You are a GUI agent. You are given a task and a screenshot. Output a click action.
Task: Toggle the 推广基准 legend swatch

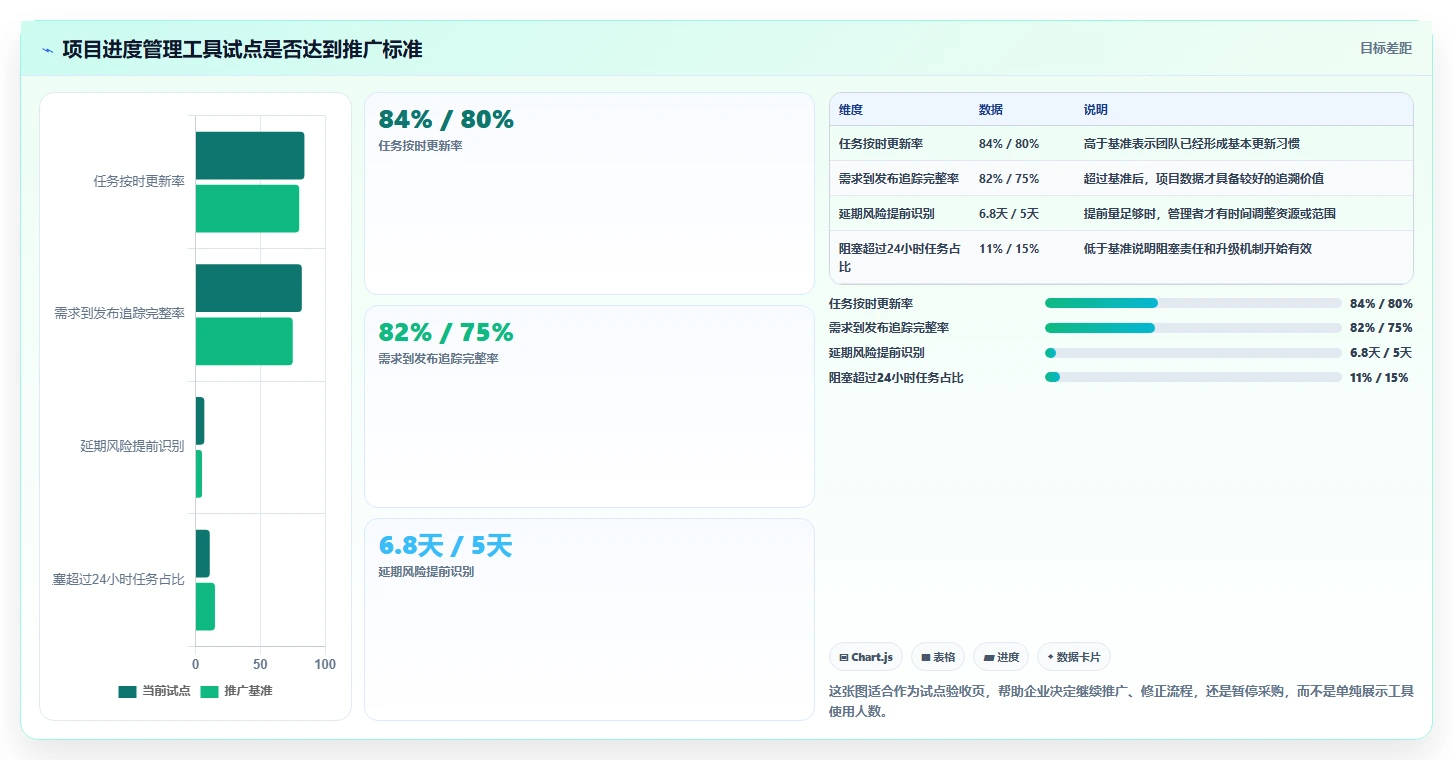pos(209,691)
